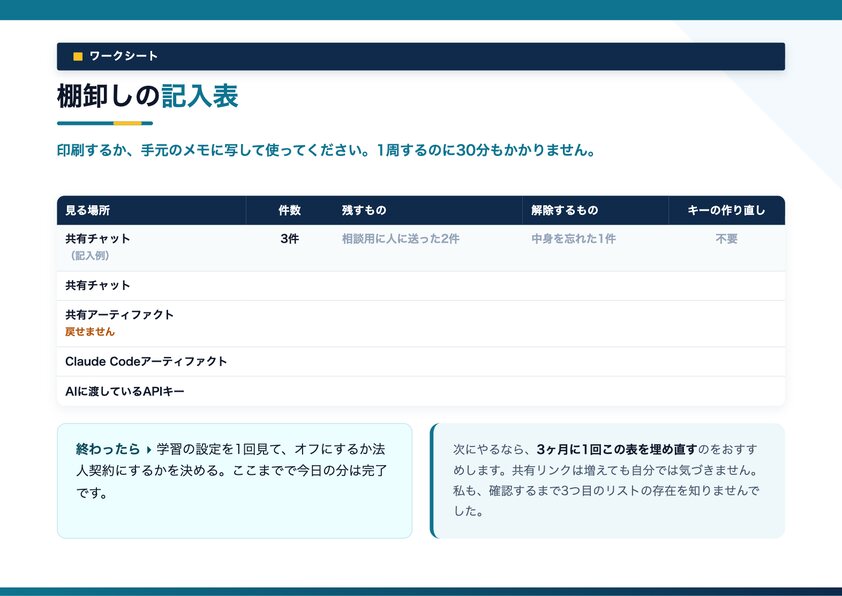Click the 3件 count cell

click(x=289, y=239)
